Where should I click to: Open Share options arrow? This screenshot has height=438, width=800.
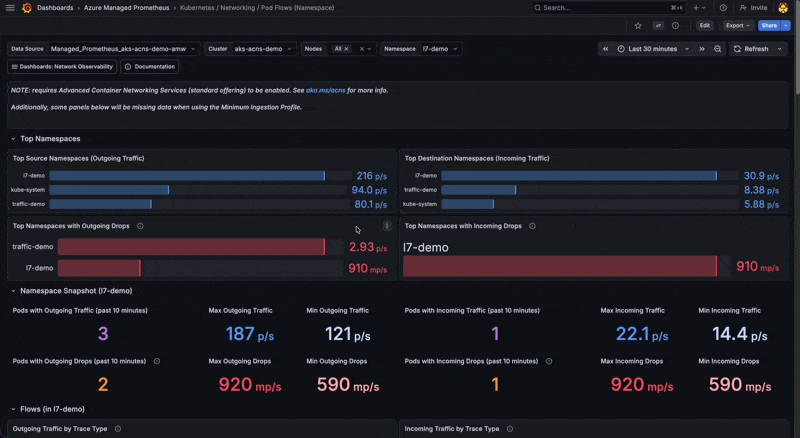click(x=786, y=26)
